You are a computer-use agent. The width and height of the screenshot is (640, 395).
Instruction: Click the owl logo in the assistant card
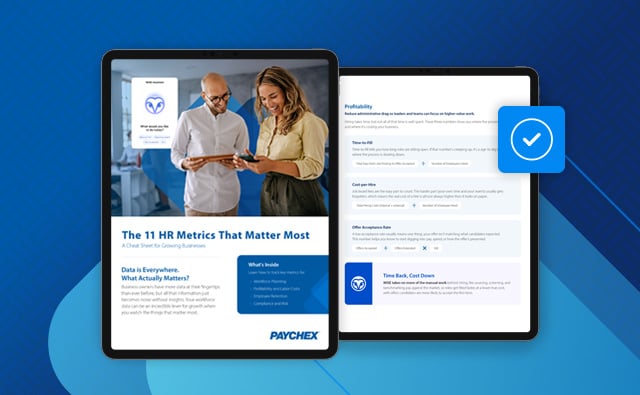click(155, 104)
